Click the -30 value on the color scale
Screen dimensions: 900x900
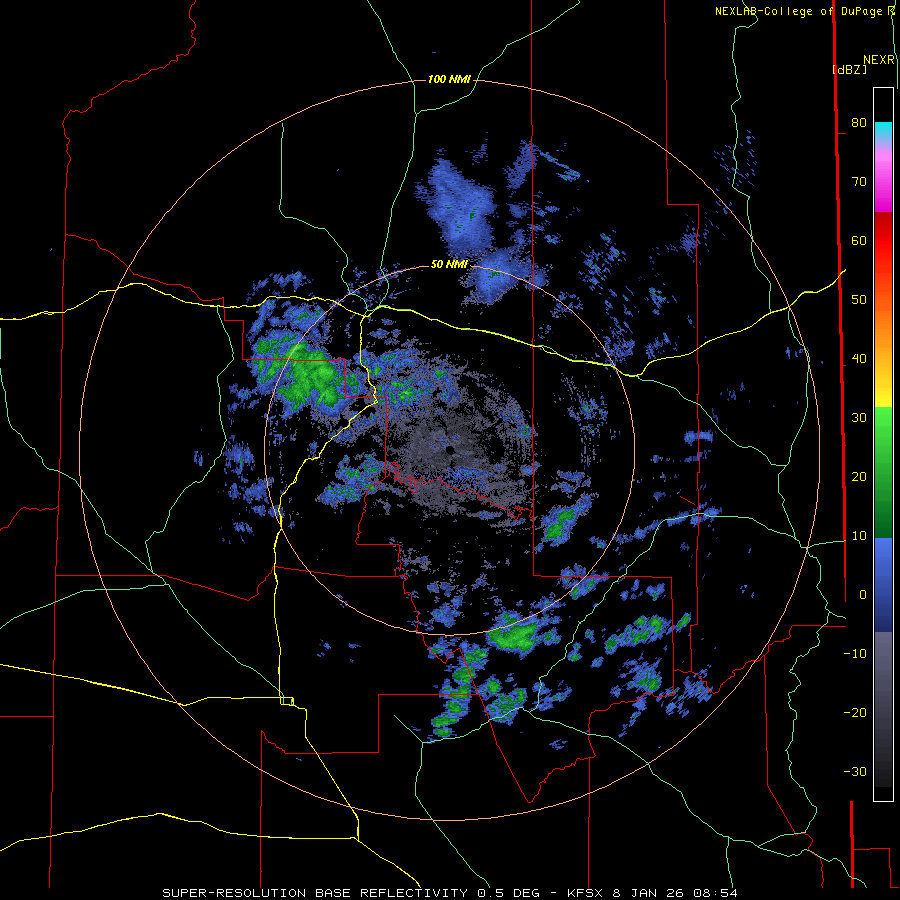[855, 771]
